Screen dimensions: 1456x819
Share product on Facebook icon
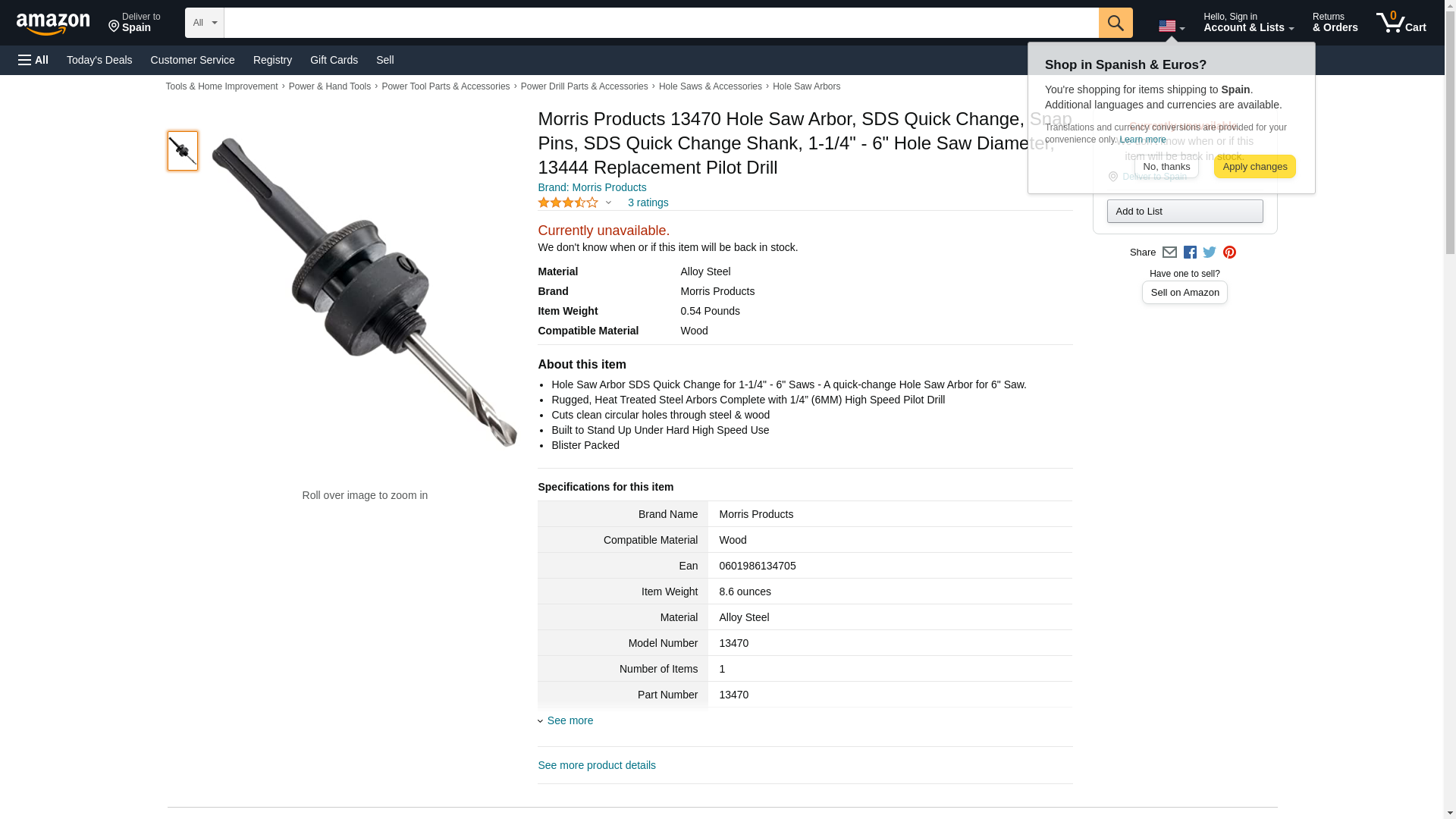(1189, 253)
